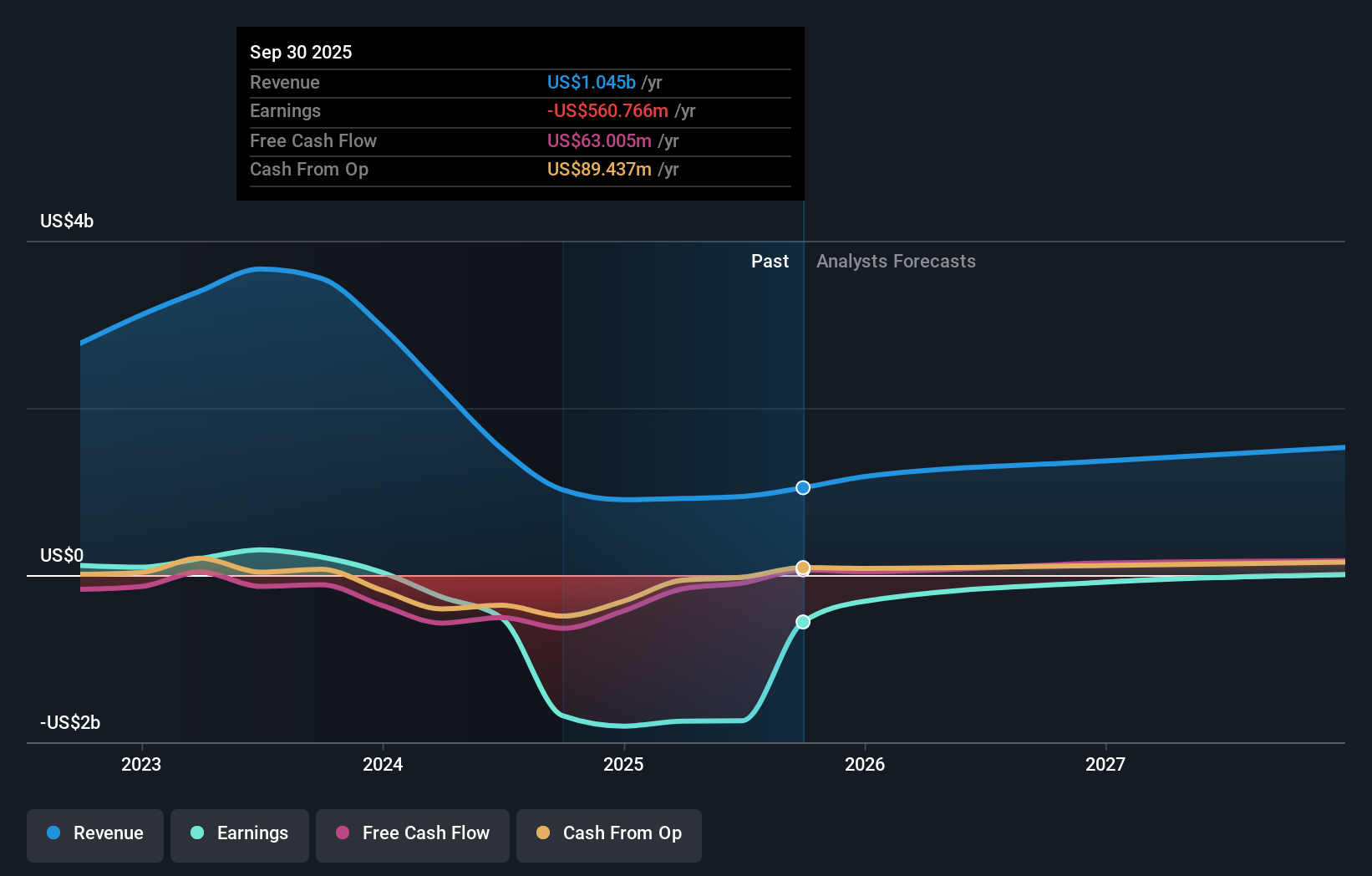Switch to Analysts Forecasts section

895,261
